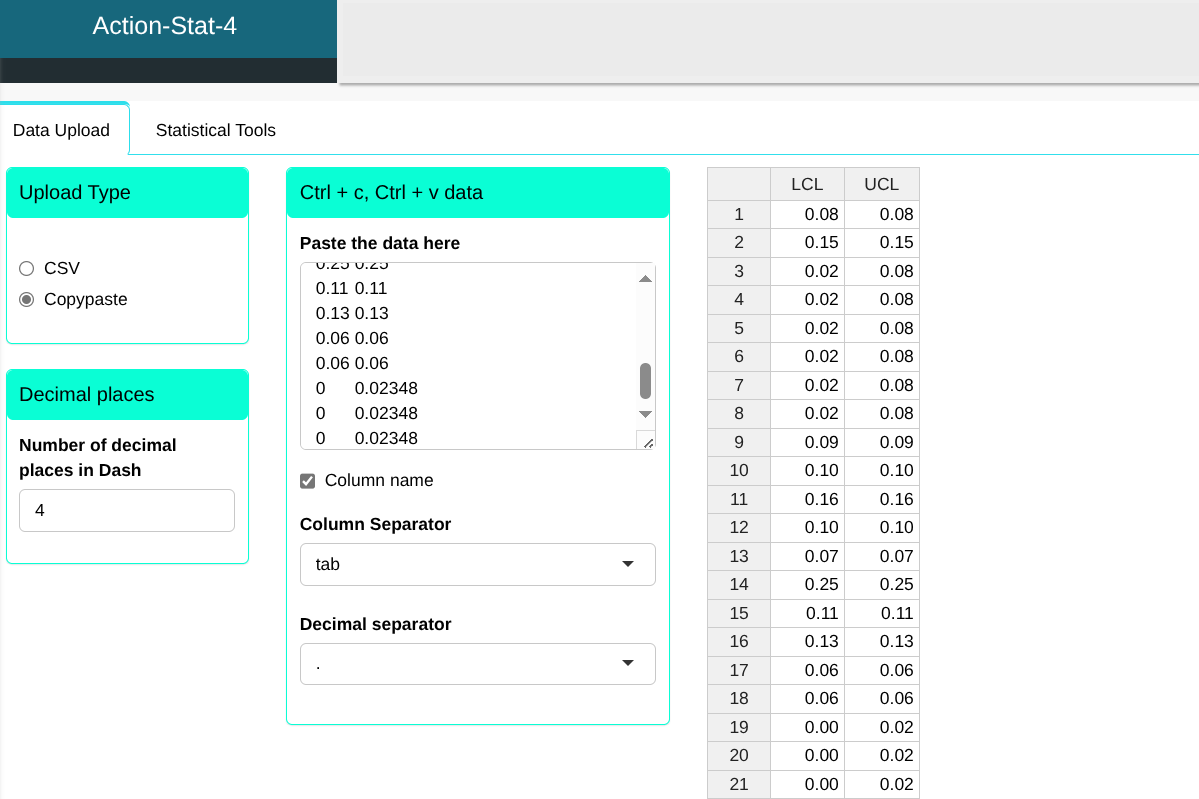Toggle the Column name checkbox
1199x799 pixels.
coord(308,481)
